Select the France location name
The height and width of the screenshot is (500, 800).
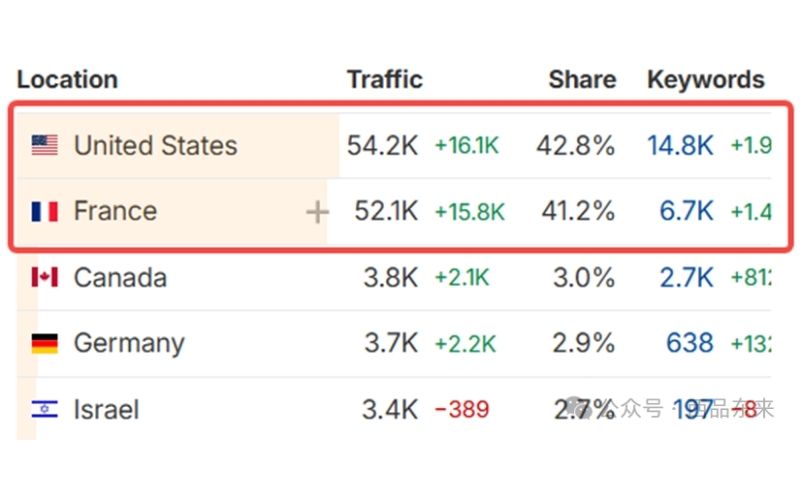point(116,211)
